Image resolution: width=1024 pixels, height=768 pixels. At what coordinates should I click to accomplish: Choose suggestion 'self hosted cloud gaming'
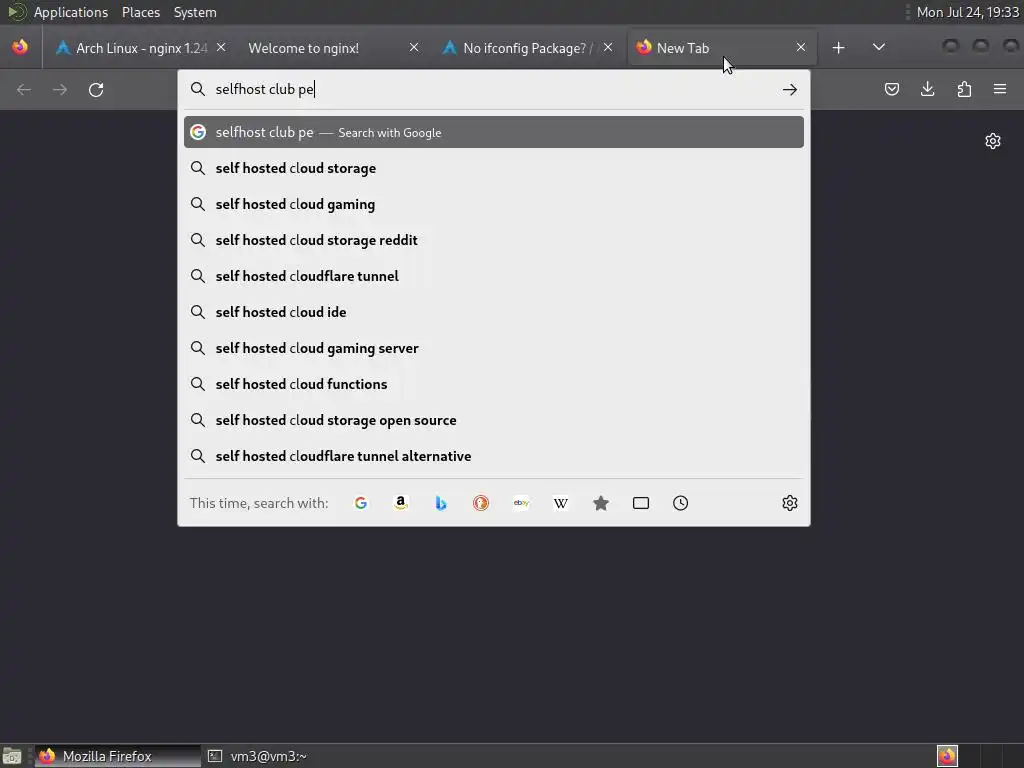494,204
